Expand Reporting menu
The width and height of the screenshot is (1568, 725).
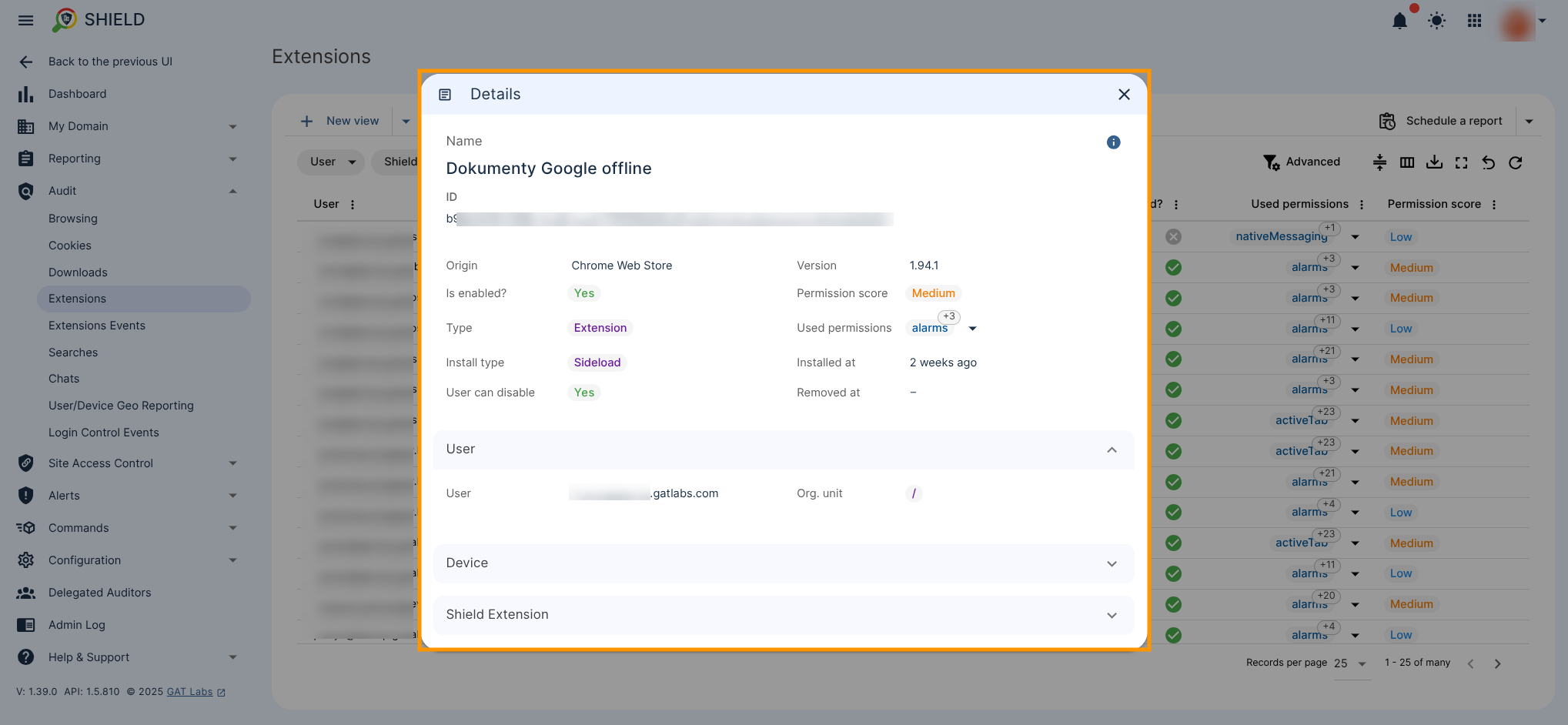[127, 159]
